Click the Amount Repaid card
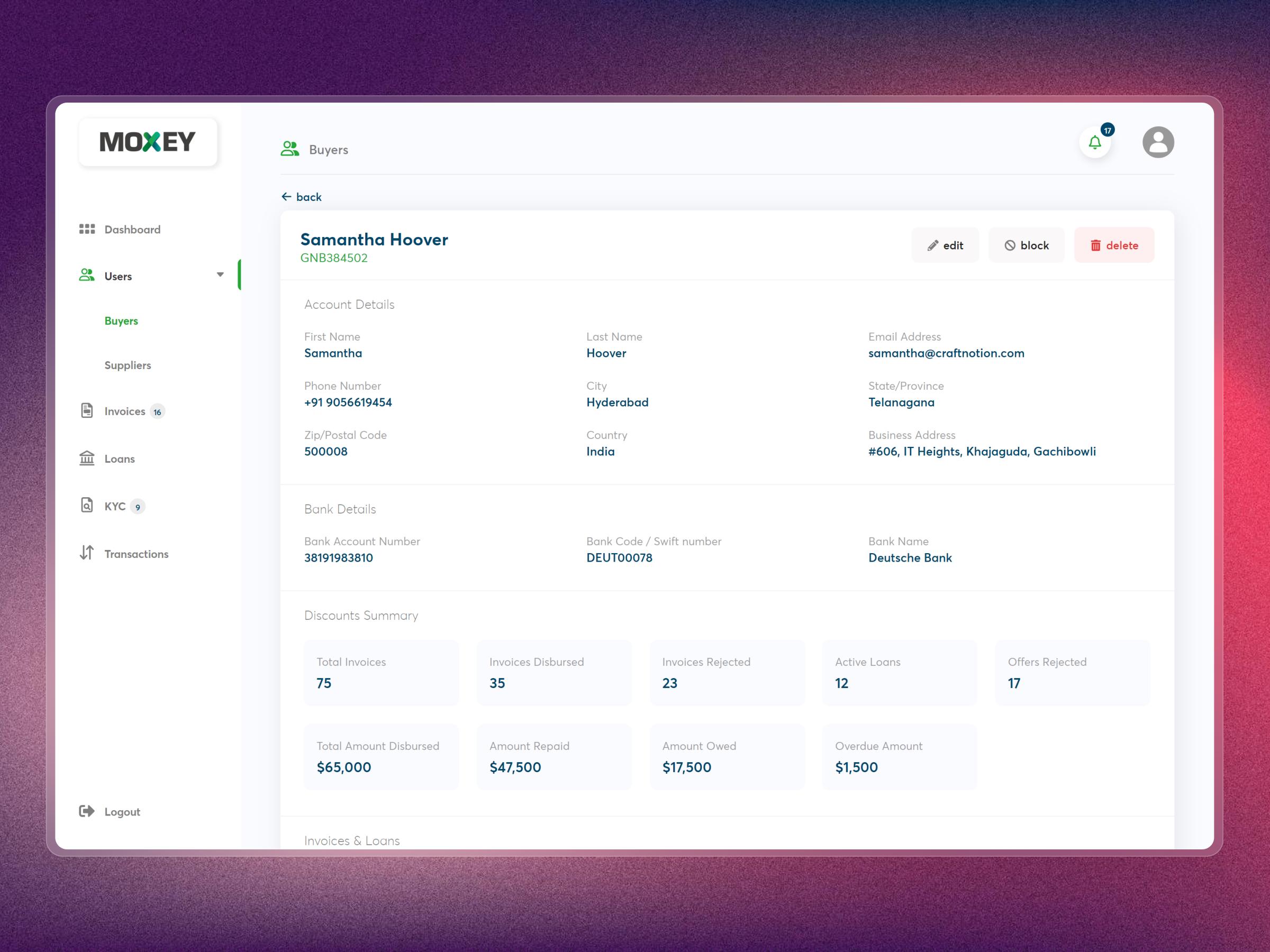Image resolution: width=1270 pixels, height=952 pixels. (x=554, y=757)
